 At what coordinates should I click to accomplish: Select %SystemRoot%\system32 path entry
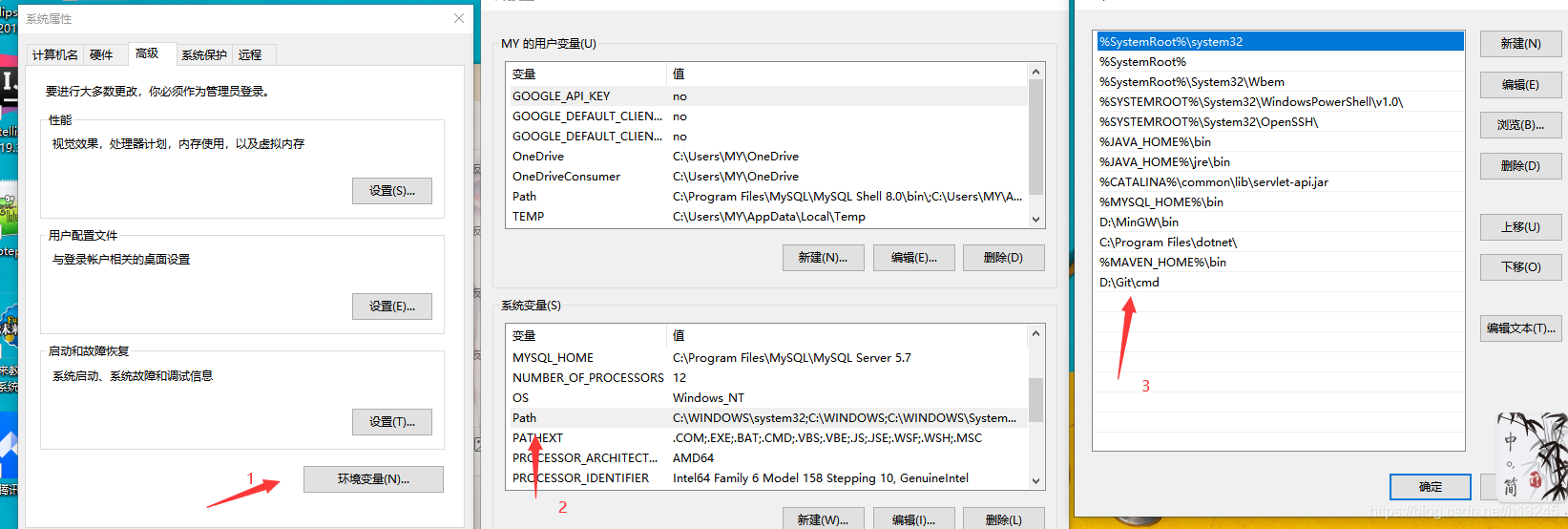point(1279,42)
